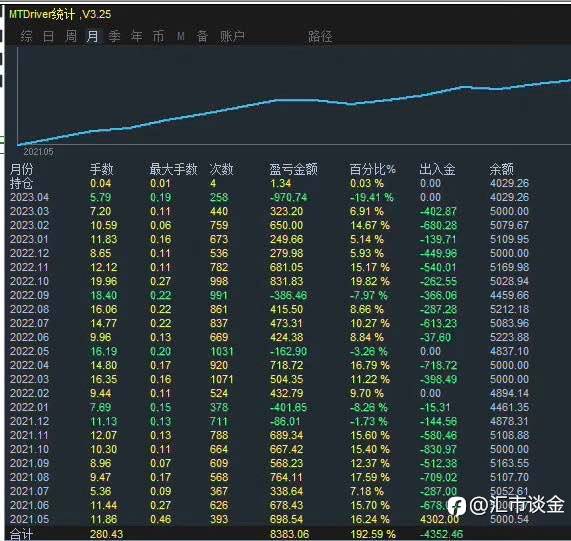Click the 831.83 profit value
Image resolution: width=571 pixels, height=541 pixels.
287,281
